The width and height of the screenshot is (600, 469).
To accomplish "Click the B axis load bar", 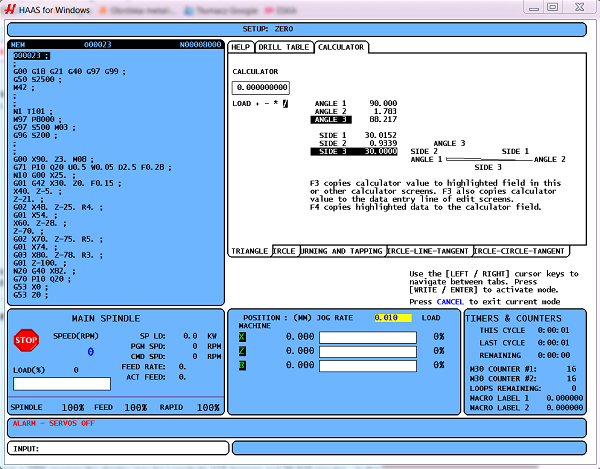I will (368, 366).
